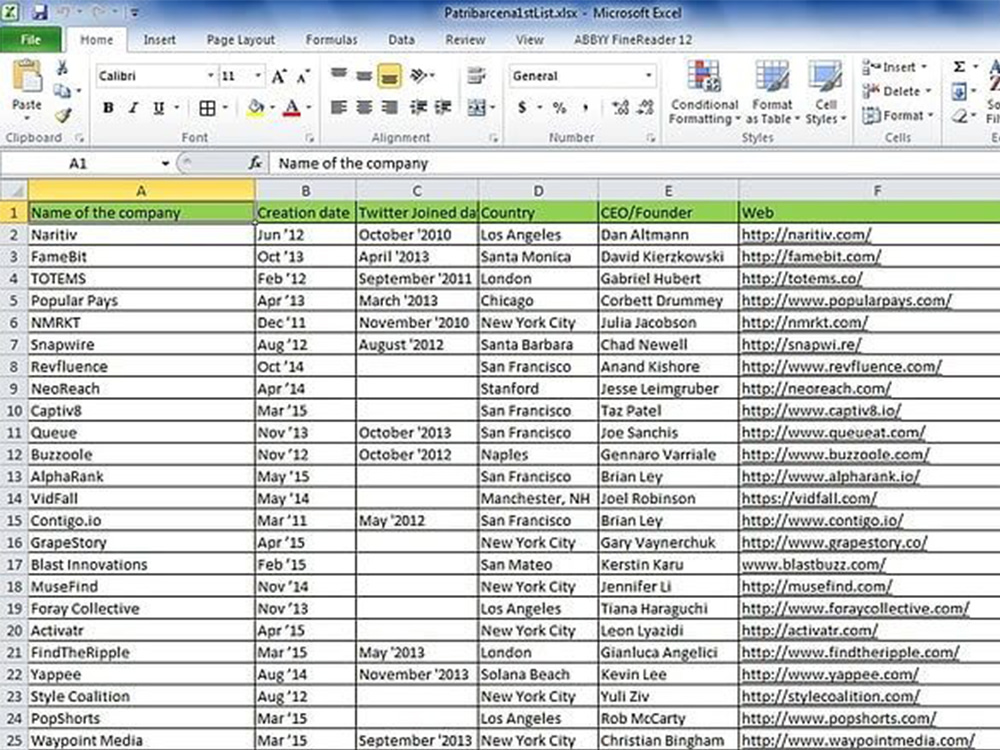Decrease font size with Shrink Font icon
The height and width of the screenshot is (750, 1000).
[303, 77]
